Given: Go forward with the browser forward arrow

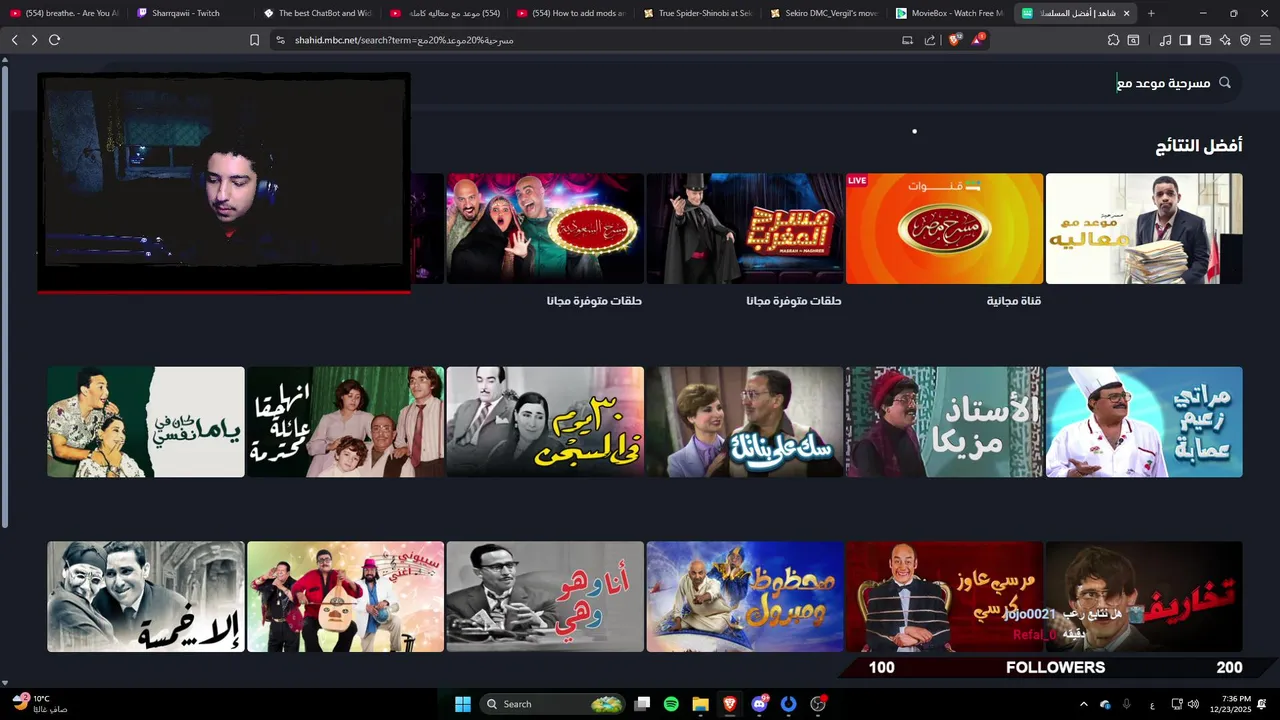Looking at the screenshot, I should coord(34,40).
